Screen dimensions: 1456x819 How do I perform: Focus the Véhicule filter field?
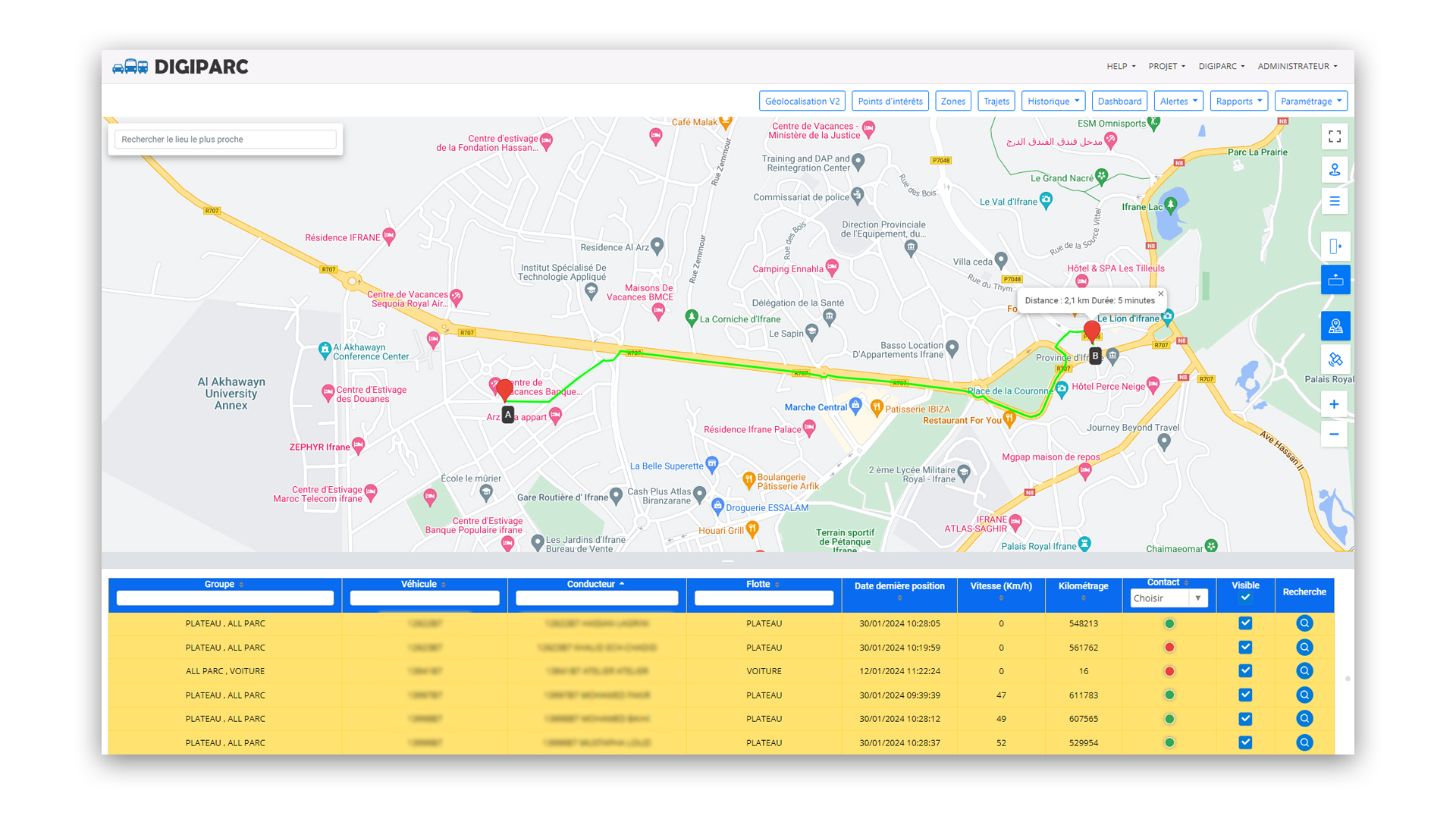(425, 598)
